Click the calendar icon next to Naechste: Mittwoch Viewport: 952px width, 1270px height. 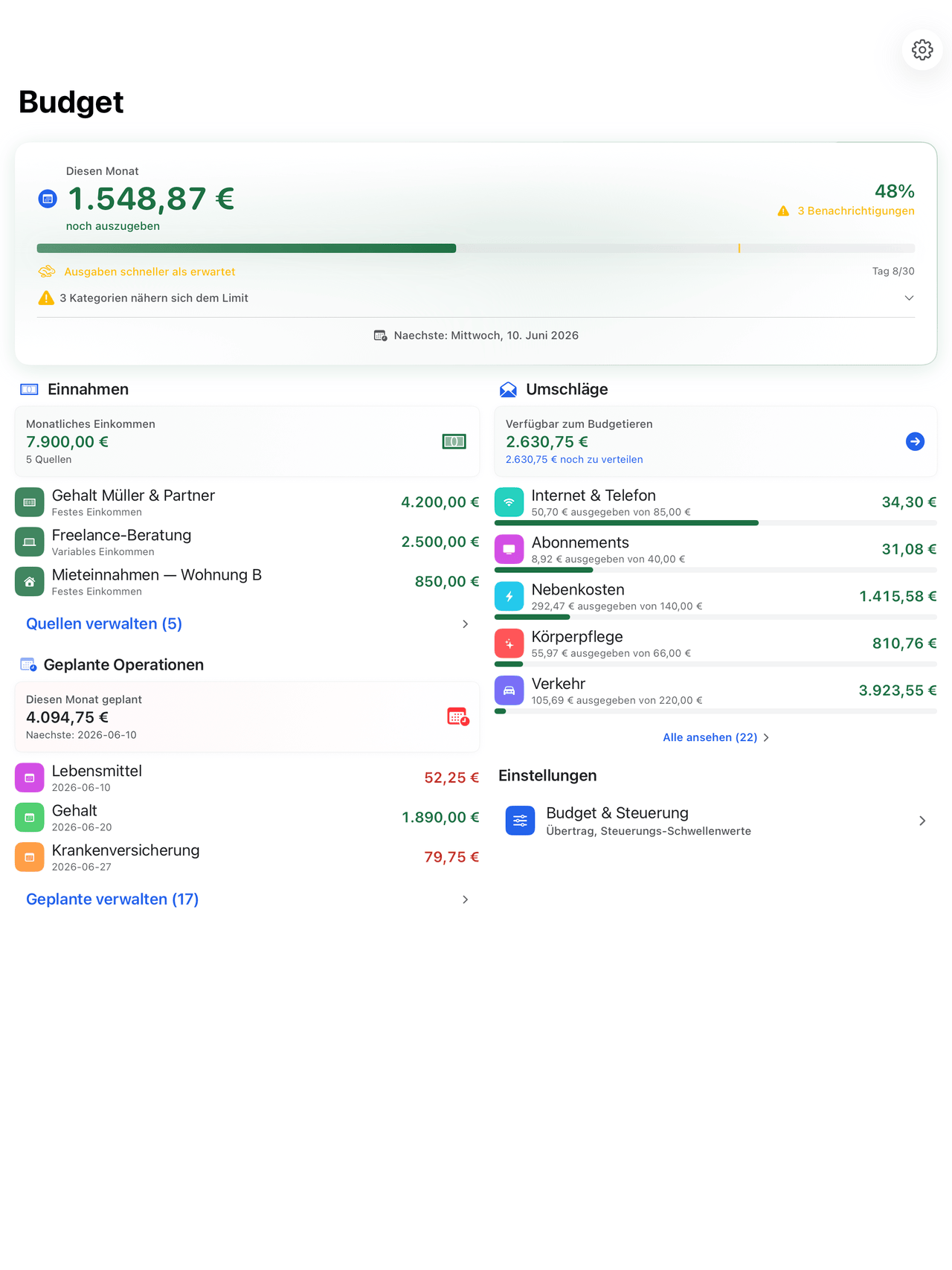click(x=380, y=336)
